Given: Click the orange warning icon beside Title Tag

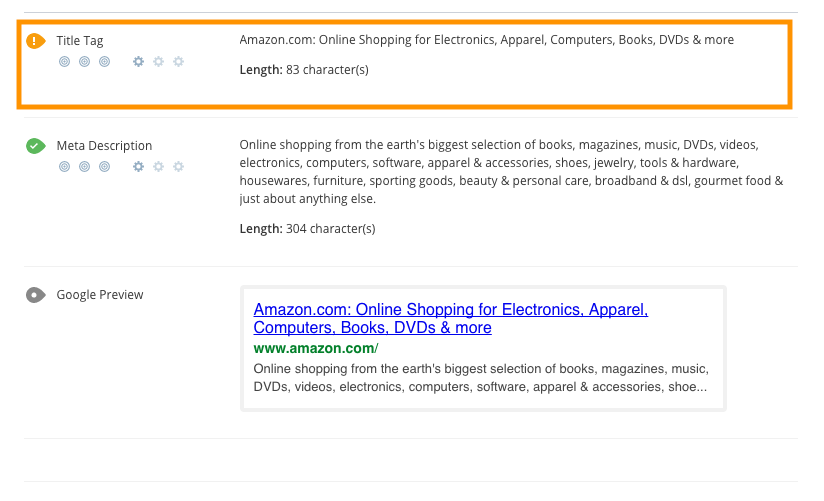Looking at the screenshot, I should click(35, 40).
